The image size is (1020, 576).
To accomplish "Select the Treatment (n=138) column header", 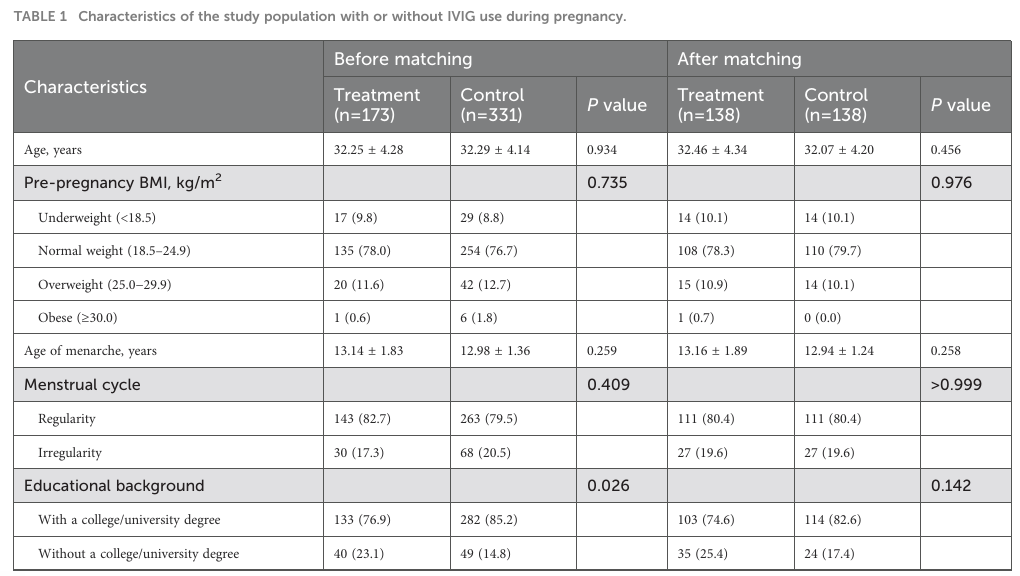I will [720, 104].
